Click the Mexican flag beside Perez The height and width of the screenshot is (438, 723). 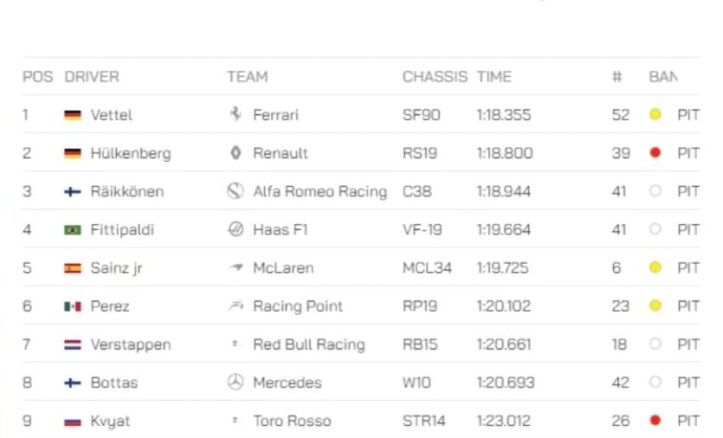tap(72, 306)
